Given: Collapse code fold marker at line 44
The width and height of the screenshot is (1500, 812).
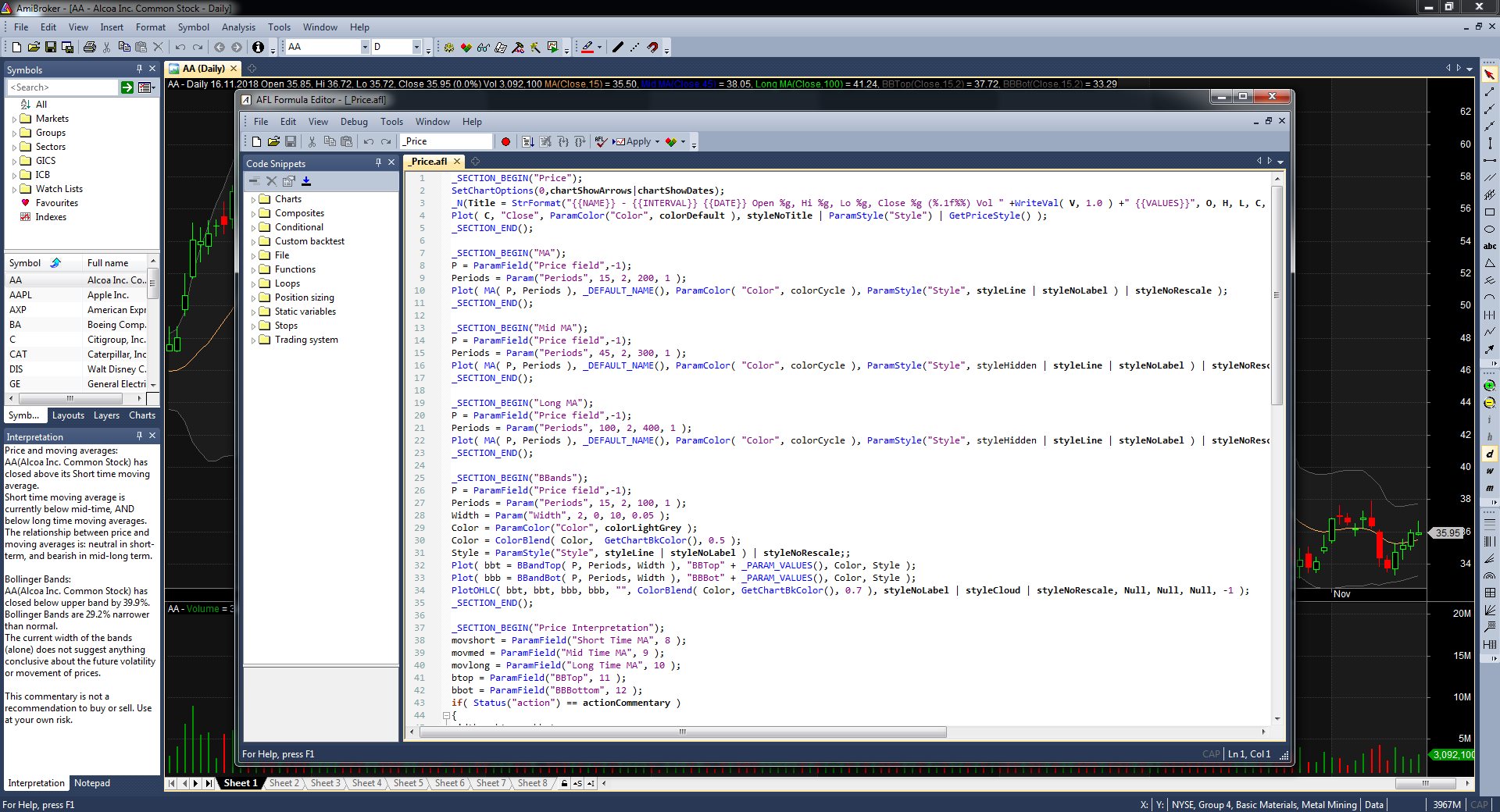Looking at the screenshot, I should [446, 715].
